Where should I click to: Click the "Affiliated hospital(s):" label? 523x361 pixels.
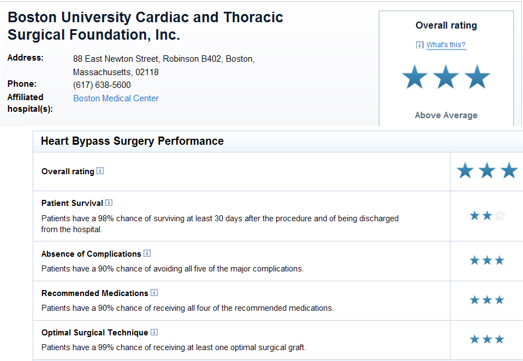coord(30,103)
